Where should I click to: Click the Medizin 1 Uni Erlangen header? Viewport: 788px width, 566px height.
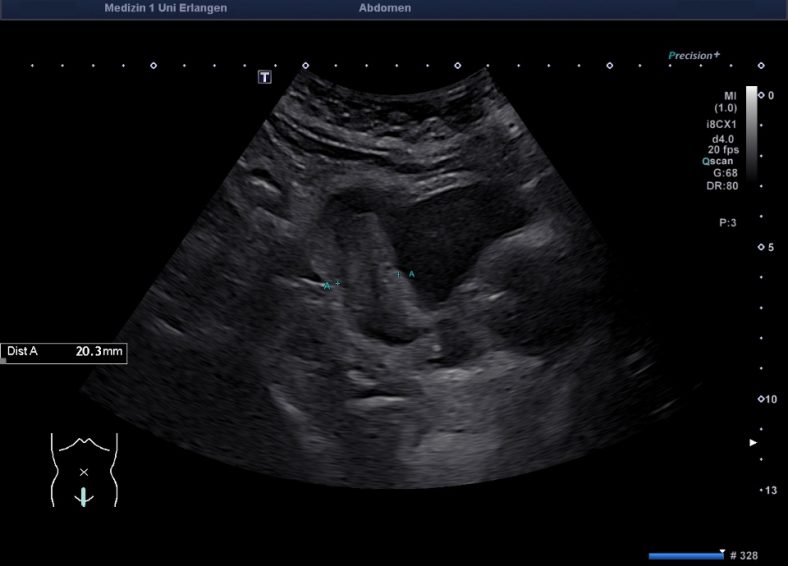click(165, 8)
